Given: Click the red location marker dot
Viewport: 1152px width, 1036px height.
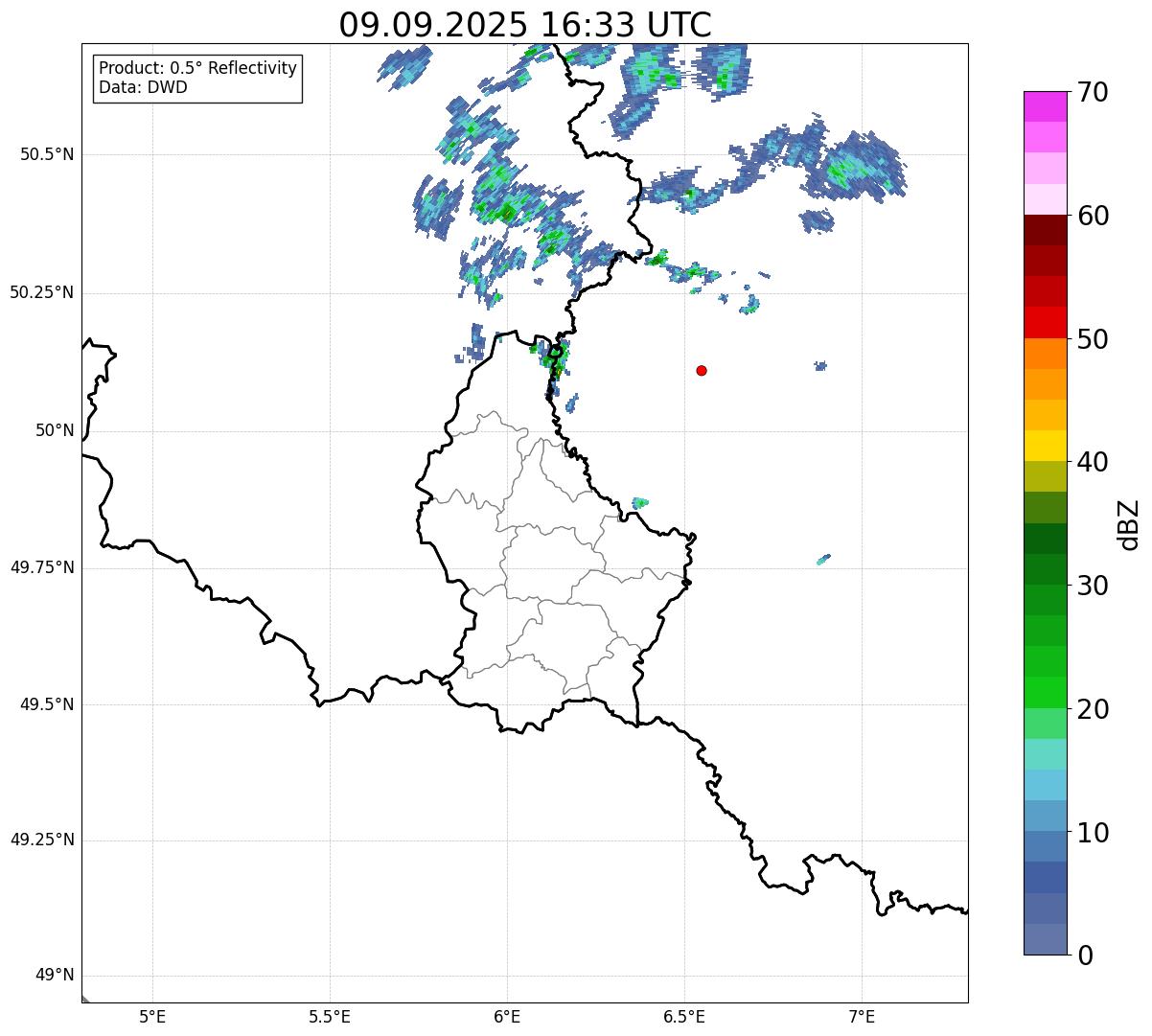Looking at the screenshot, I should 702,371.
